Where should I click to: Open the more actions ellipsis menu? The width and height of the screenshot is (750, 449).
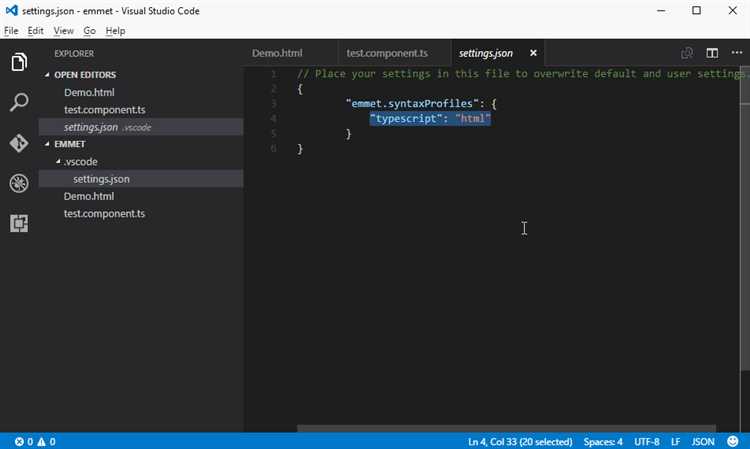coord(737,53)
